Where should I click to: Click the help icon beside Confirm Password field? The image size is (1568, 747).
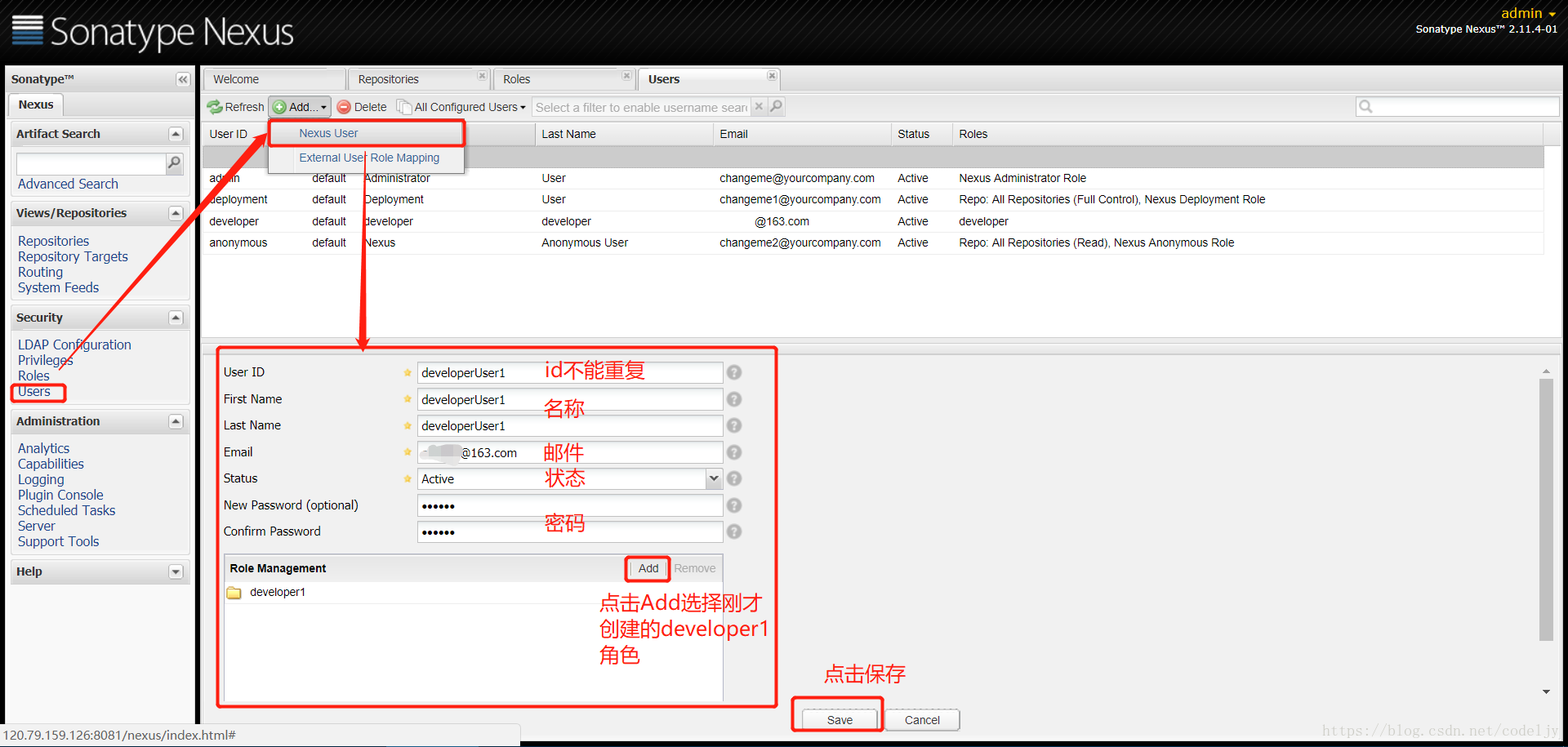(x=734, y=531)
